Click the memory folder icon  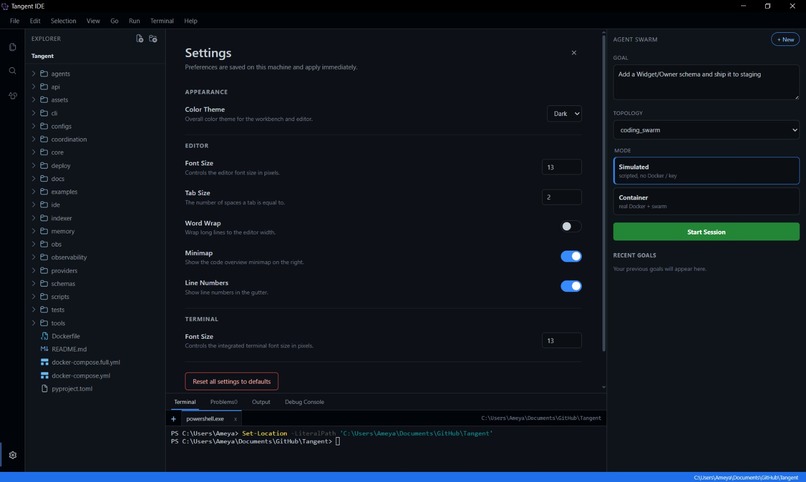[44, 231]
